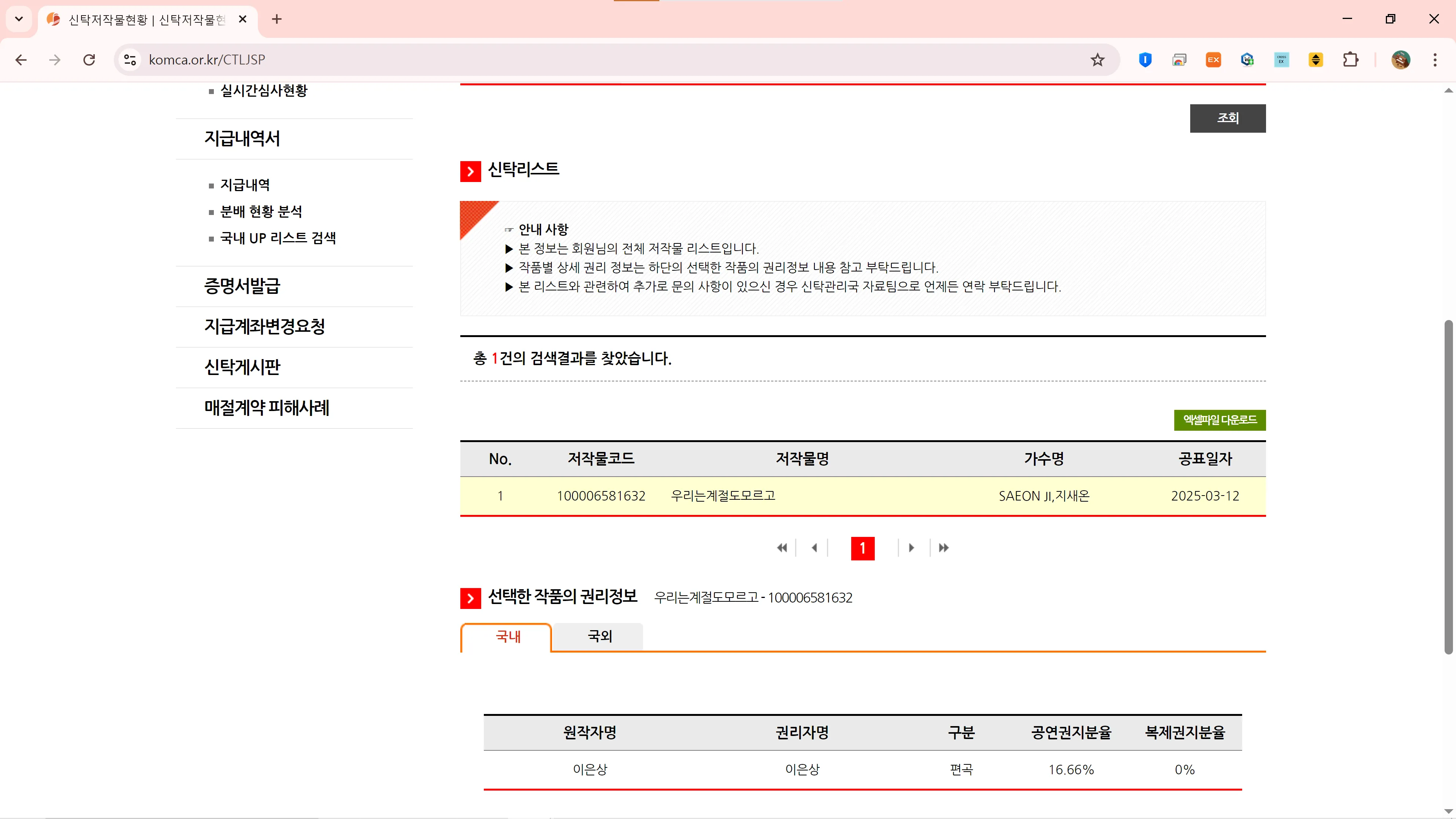Bookmark this page with the star icon
The image size is (1456, 819).
tap(1097, 60)
